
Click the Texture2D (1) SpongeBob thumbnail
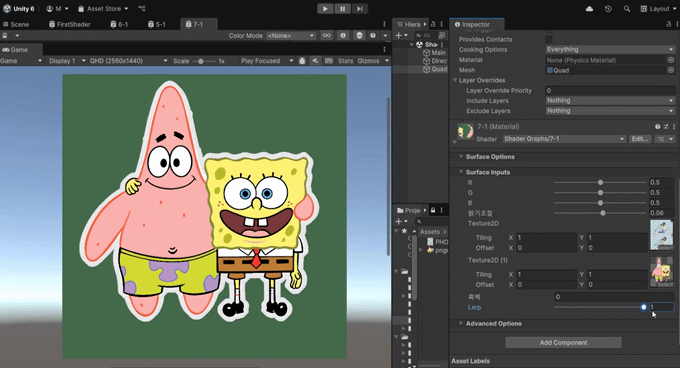661,272
